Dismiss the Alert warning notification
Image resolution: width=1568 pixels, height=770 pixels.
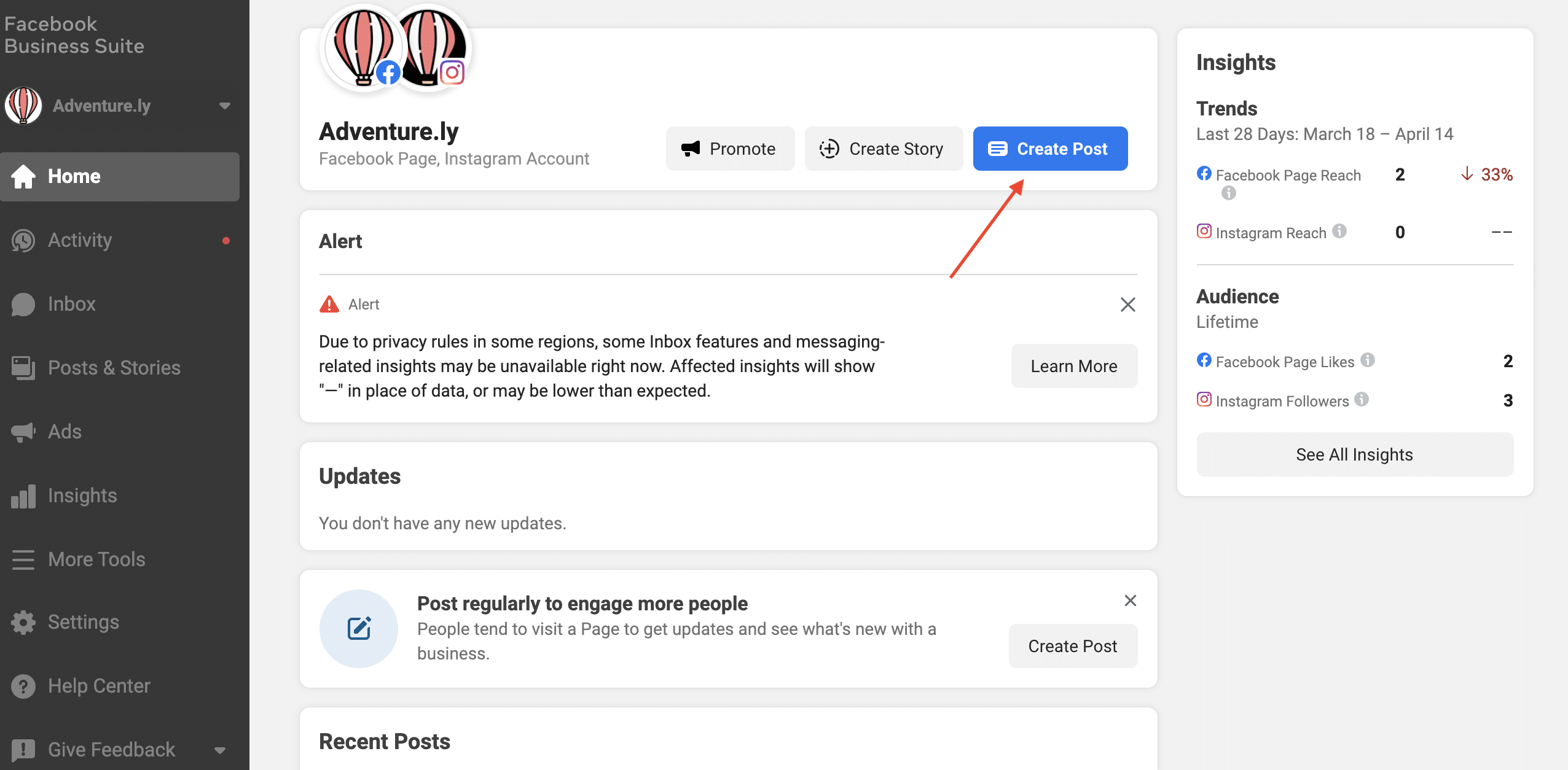coord(1128,304)
